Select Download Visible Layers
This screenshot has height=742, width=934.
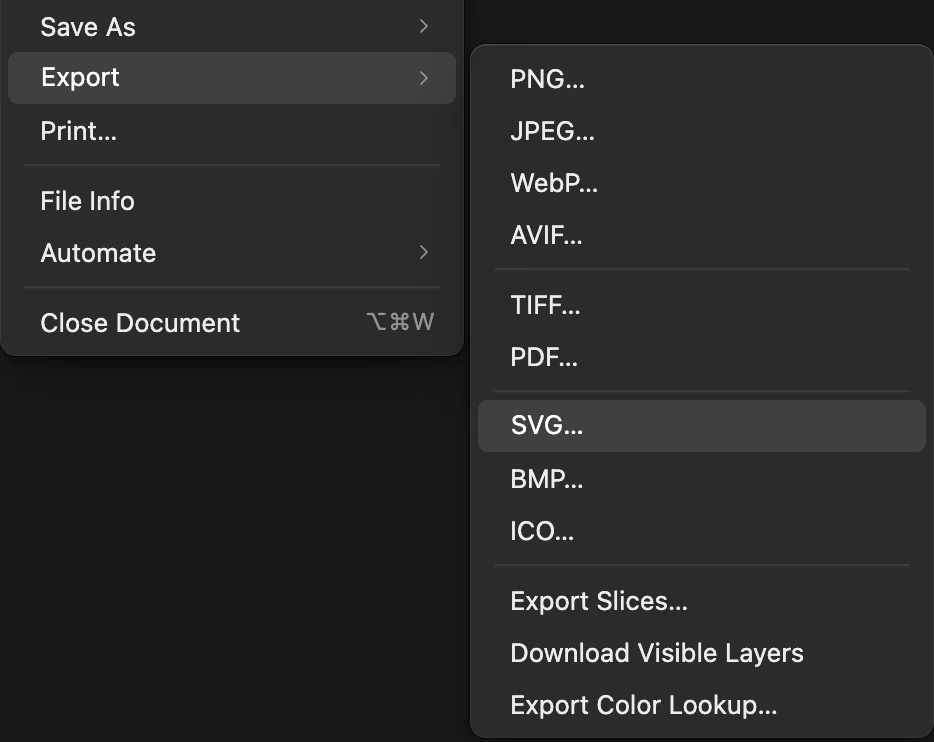click(702, 653)
